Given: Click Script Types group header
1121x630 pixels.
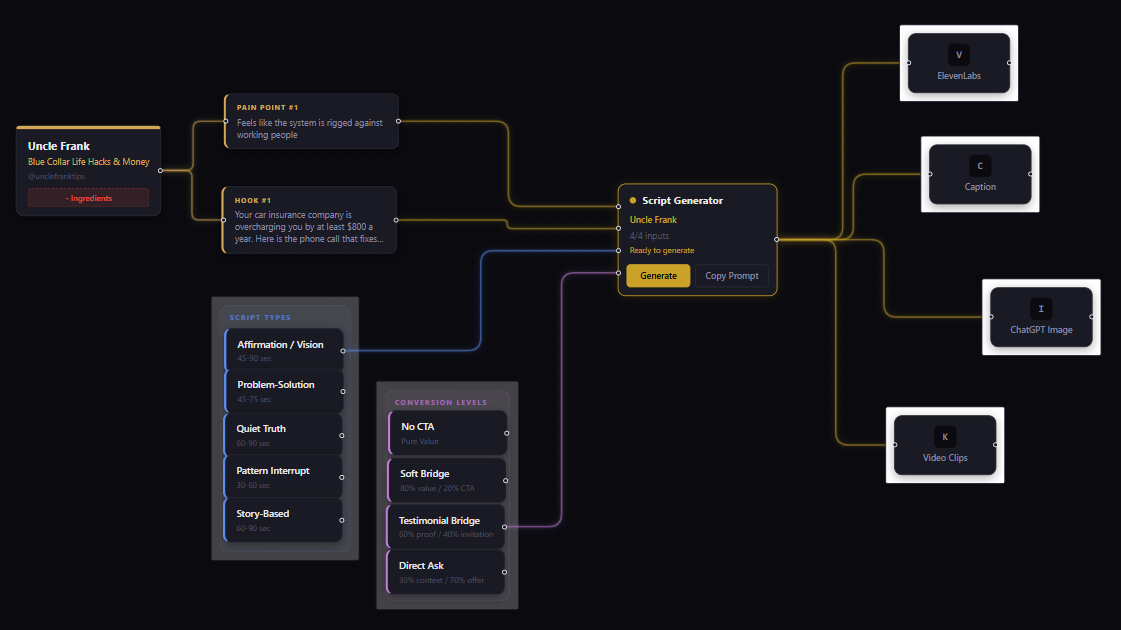Looking at the screenshot, I should coord(260,318).
